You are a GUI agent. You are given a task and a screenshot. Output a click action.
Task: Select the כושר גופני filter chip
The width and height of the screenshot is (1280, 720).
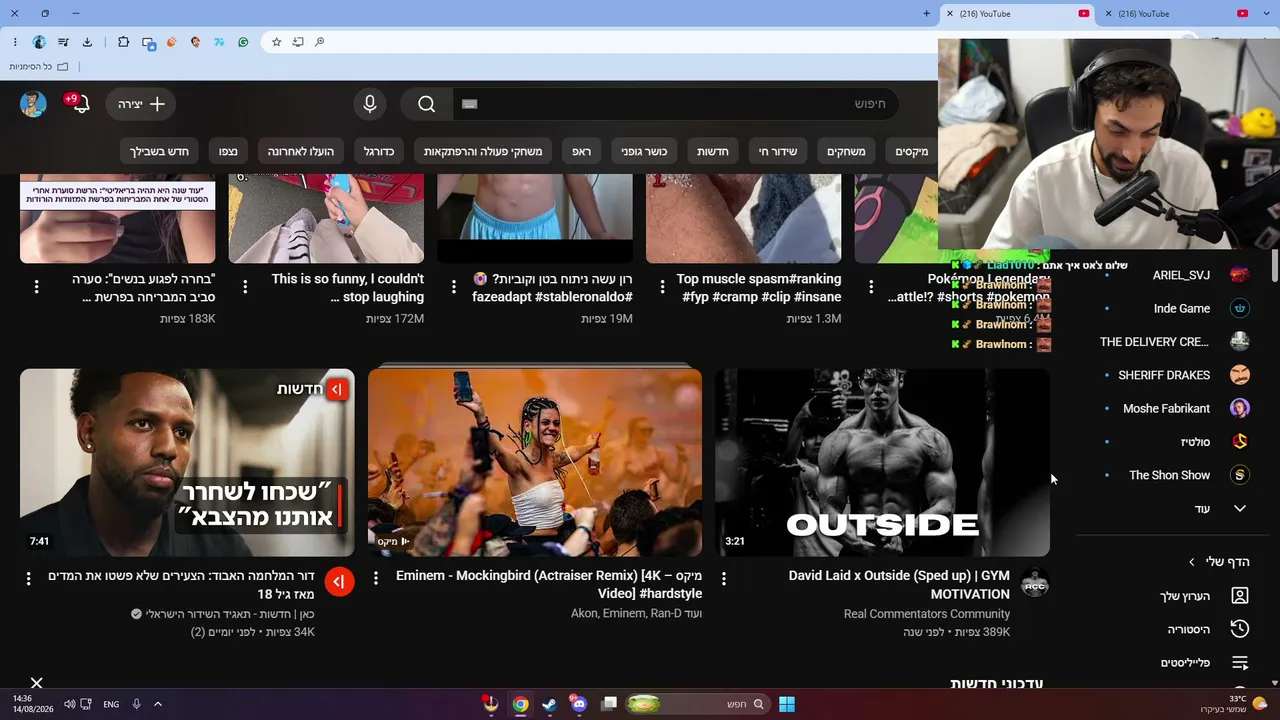click(644, 152)
